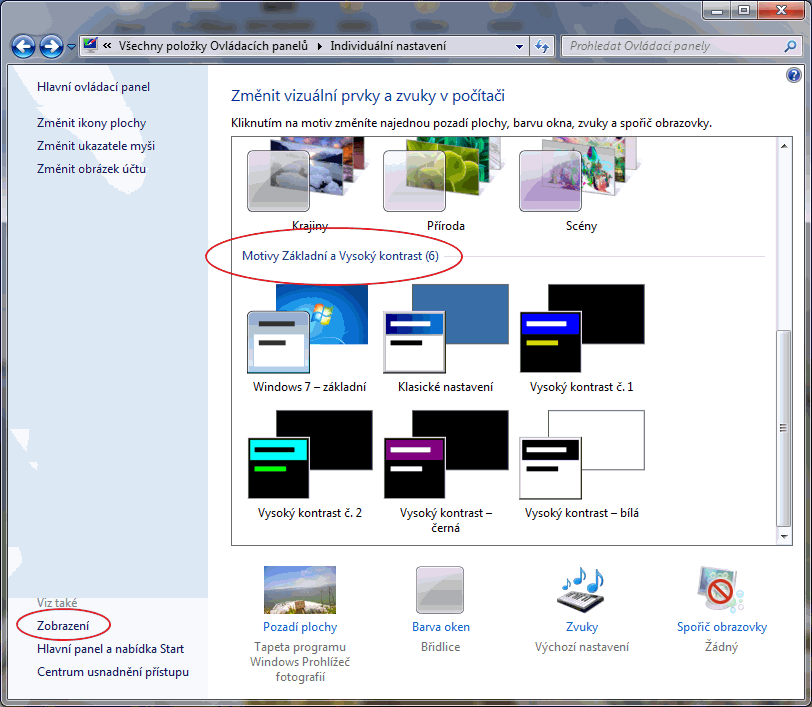Viewport: 812px width, 707px height.
Task: Close the Individuální nastavení window
Action: coord(781,10)
